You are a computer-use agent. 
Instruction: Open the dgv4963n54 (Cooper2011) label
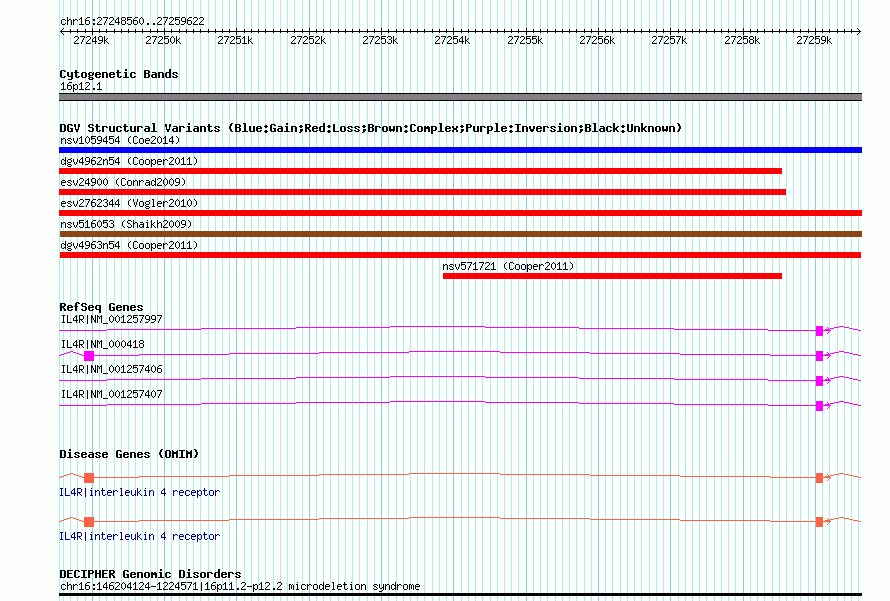[x=129, y=245]
